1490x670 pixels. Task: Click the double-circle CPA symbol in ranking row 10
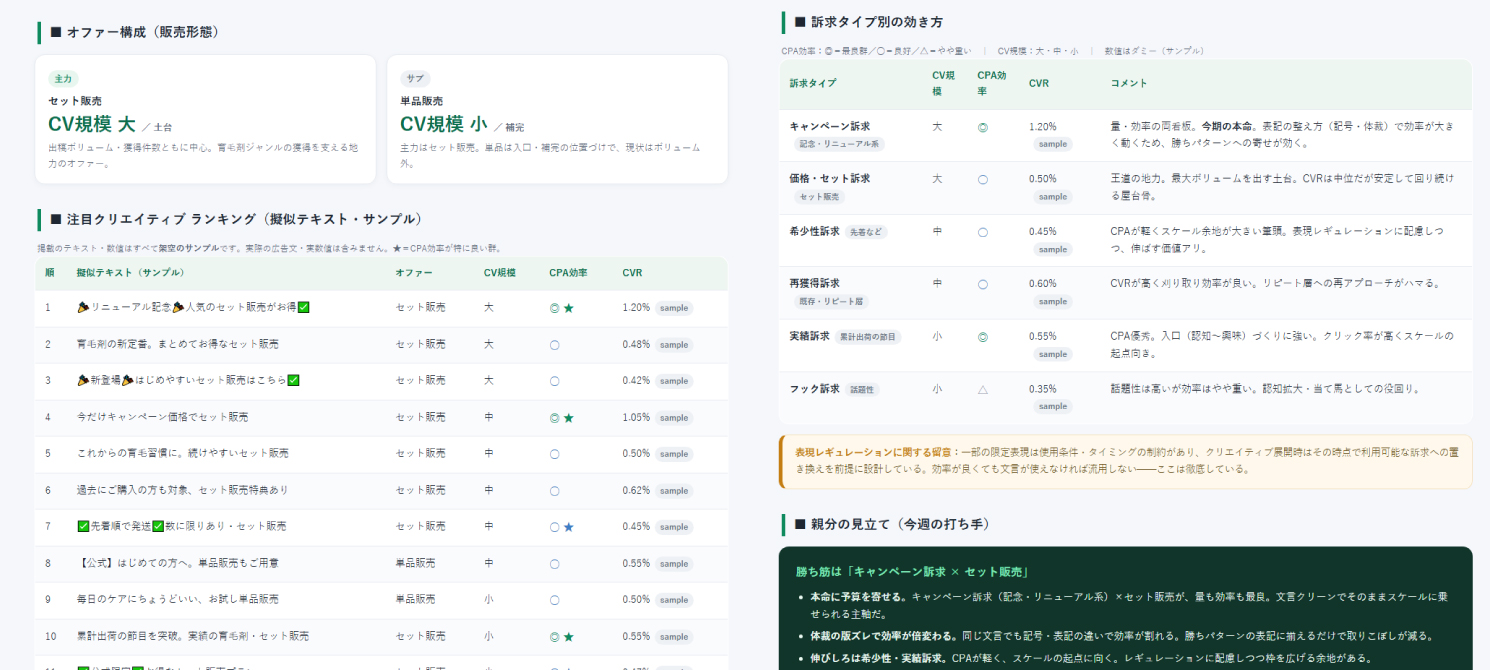[x=554, y=637]
